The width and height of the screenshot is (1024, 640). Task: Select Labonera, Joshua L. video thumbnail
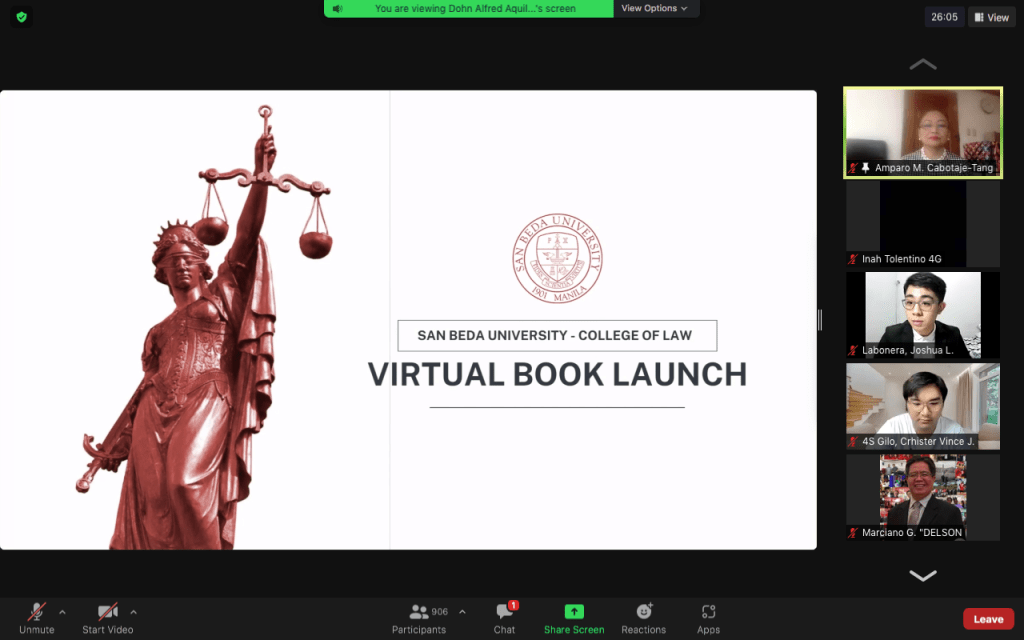click(x=922, y=314)
